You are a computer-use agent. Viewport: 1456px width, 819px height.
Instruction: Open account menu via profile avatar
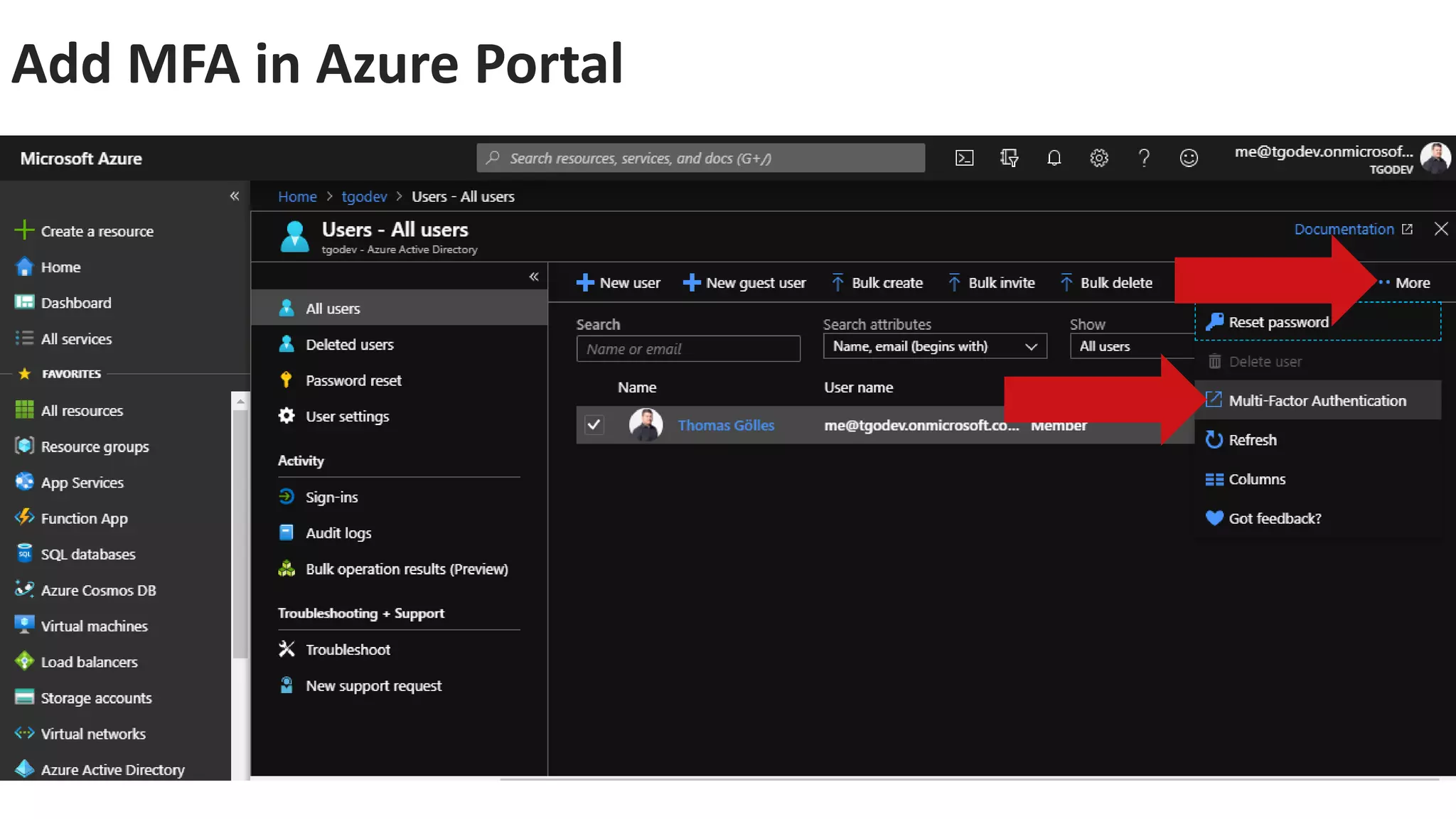point(1435,158)
